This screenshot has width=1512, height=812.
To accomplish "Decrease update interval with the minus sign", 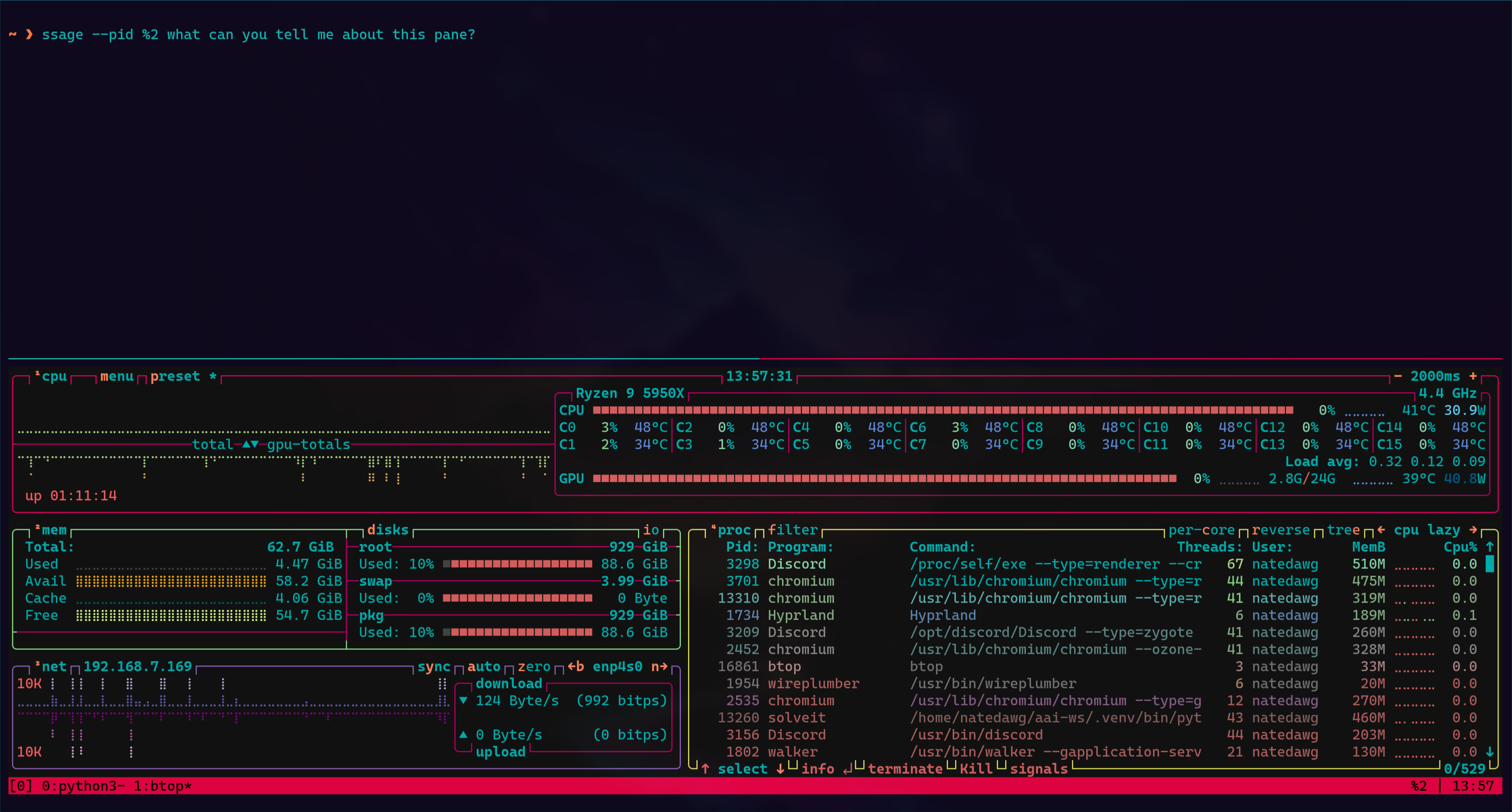I will tap(1398, 376).
